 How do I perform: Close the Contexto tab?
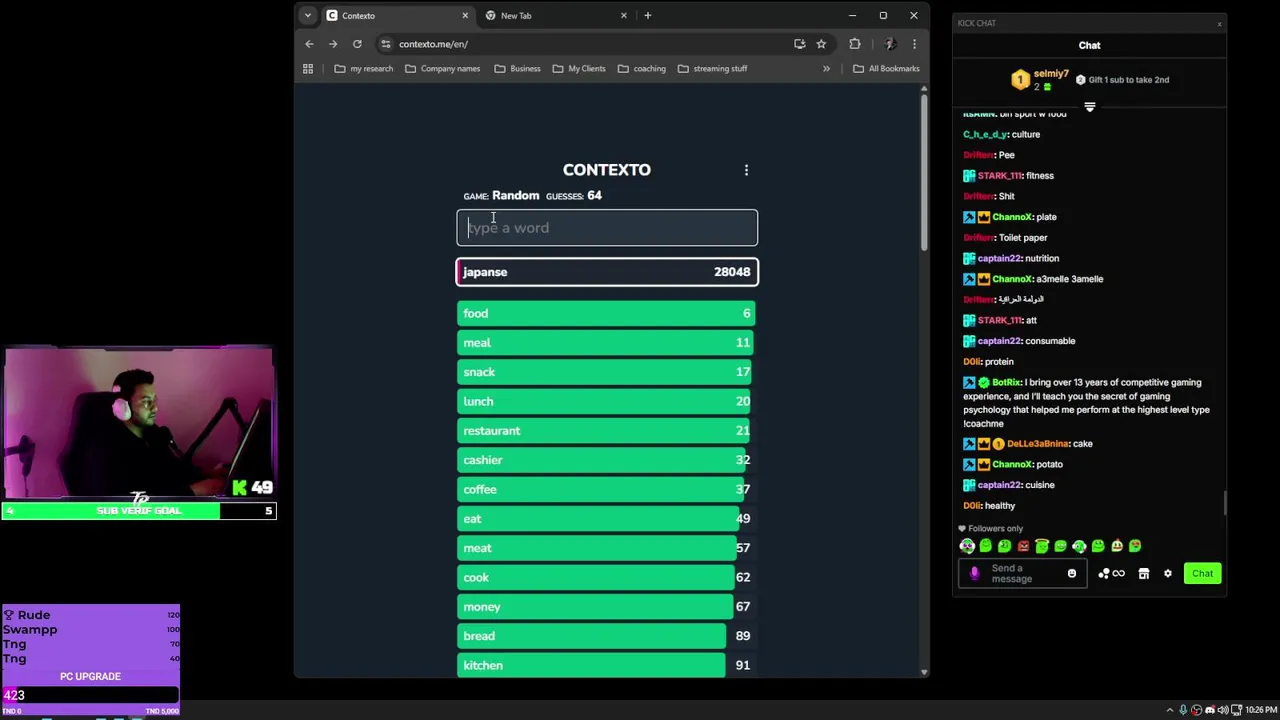[464, 15]
